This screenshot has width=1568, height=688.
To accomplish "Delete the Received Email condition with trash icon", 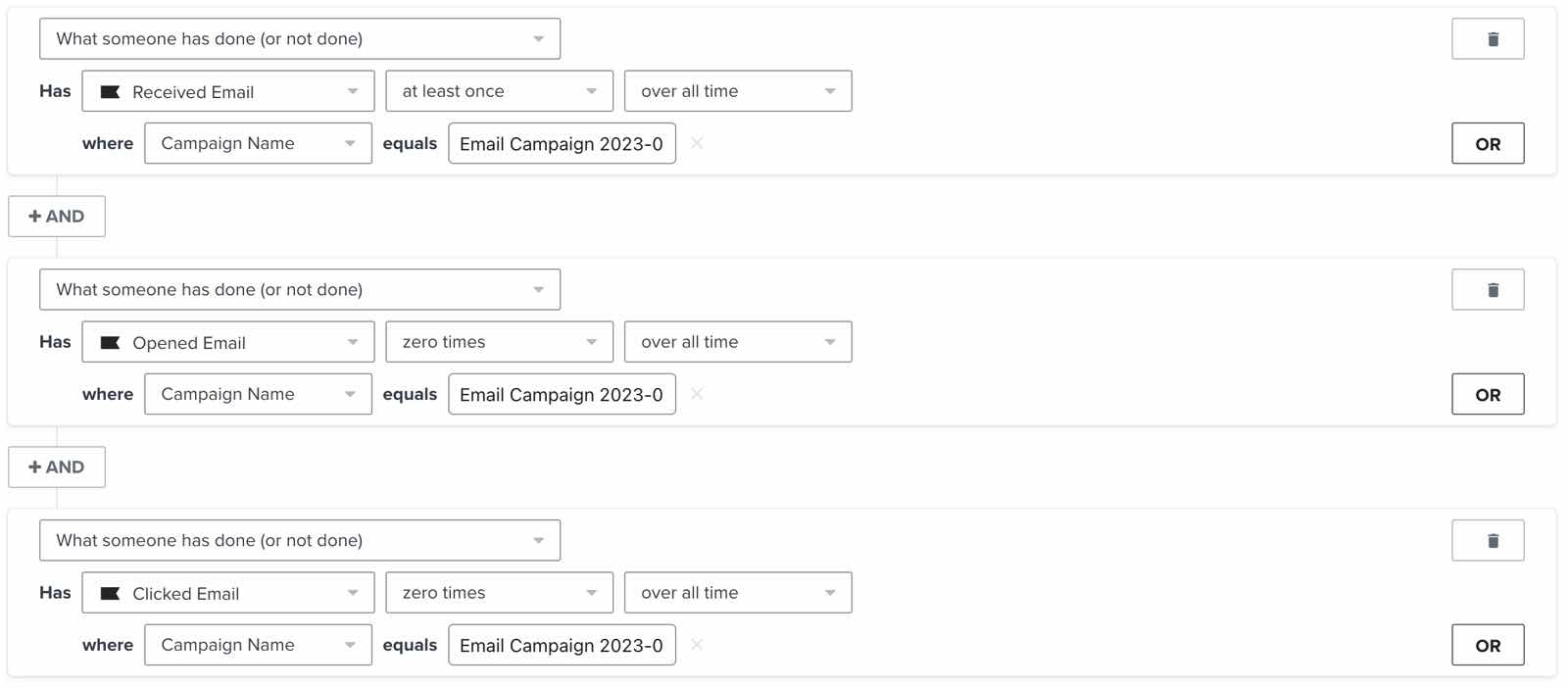I will click(x=1488, y=39).
